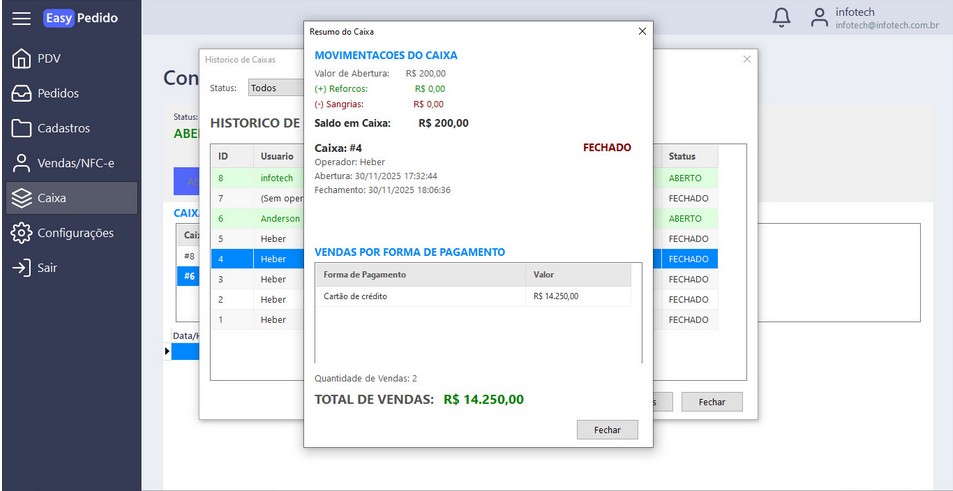Click the Caixa: #4 heading
The height and width of the screenshot is (491, 953).
tap(338, 148)
